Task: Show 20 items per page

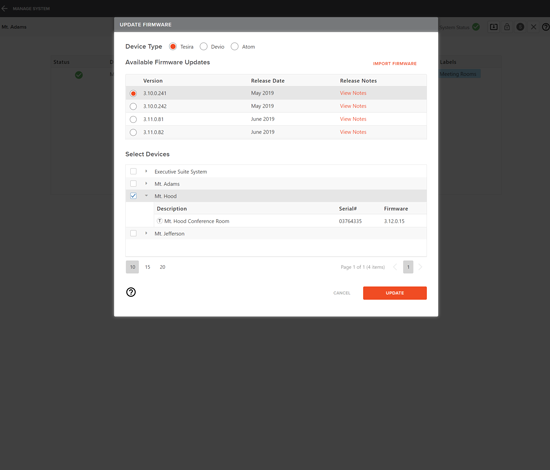Action: [162, 267]
